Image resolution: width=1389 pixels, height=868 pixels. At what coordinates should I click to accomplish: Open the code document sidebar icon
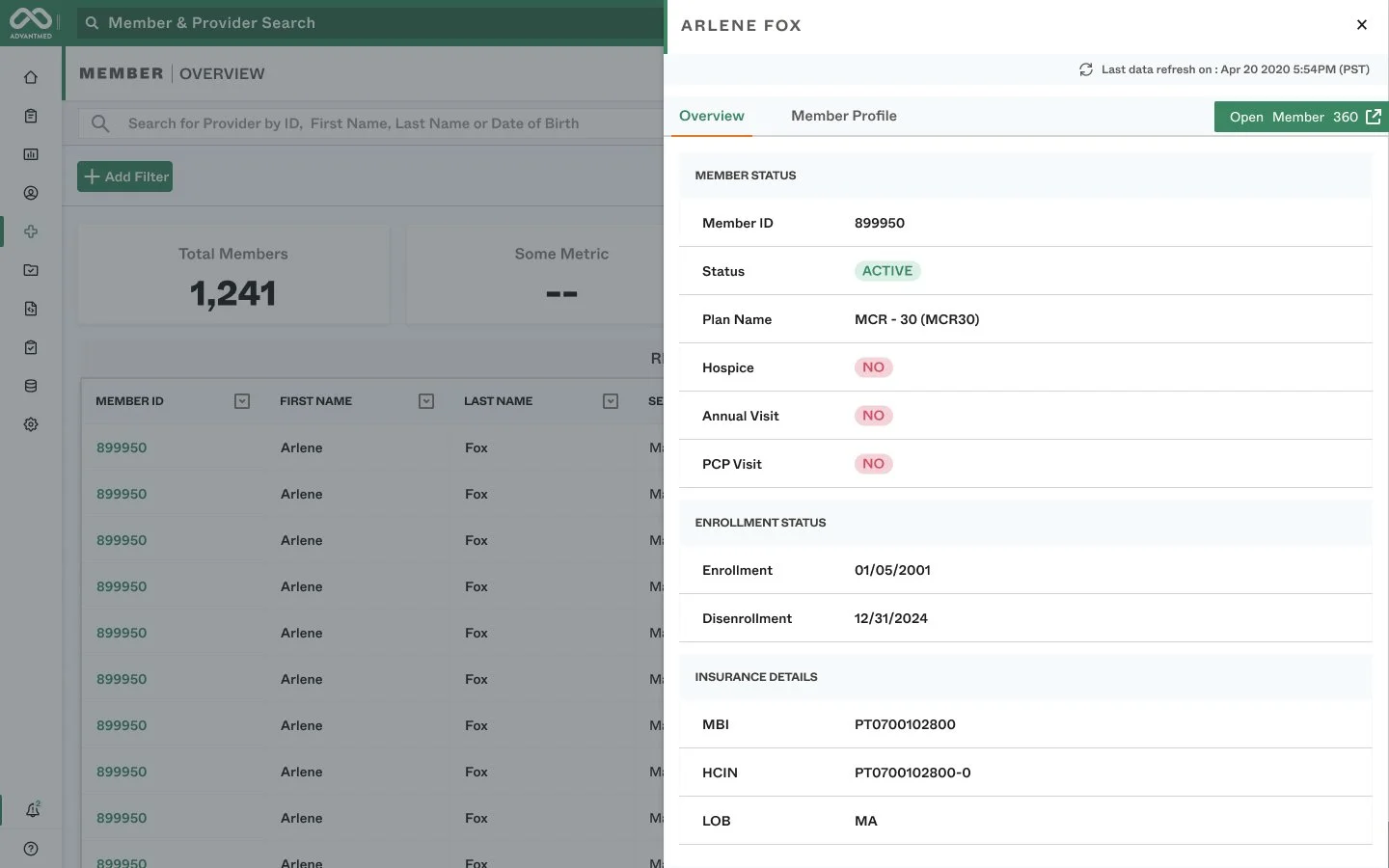click(31, 309)
